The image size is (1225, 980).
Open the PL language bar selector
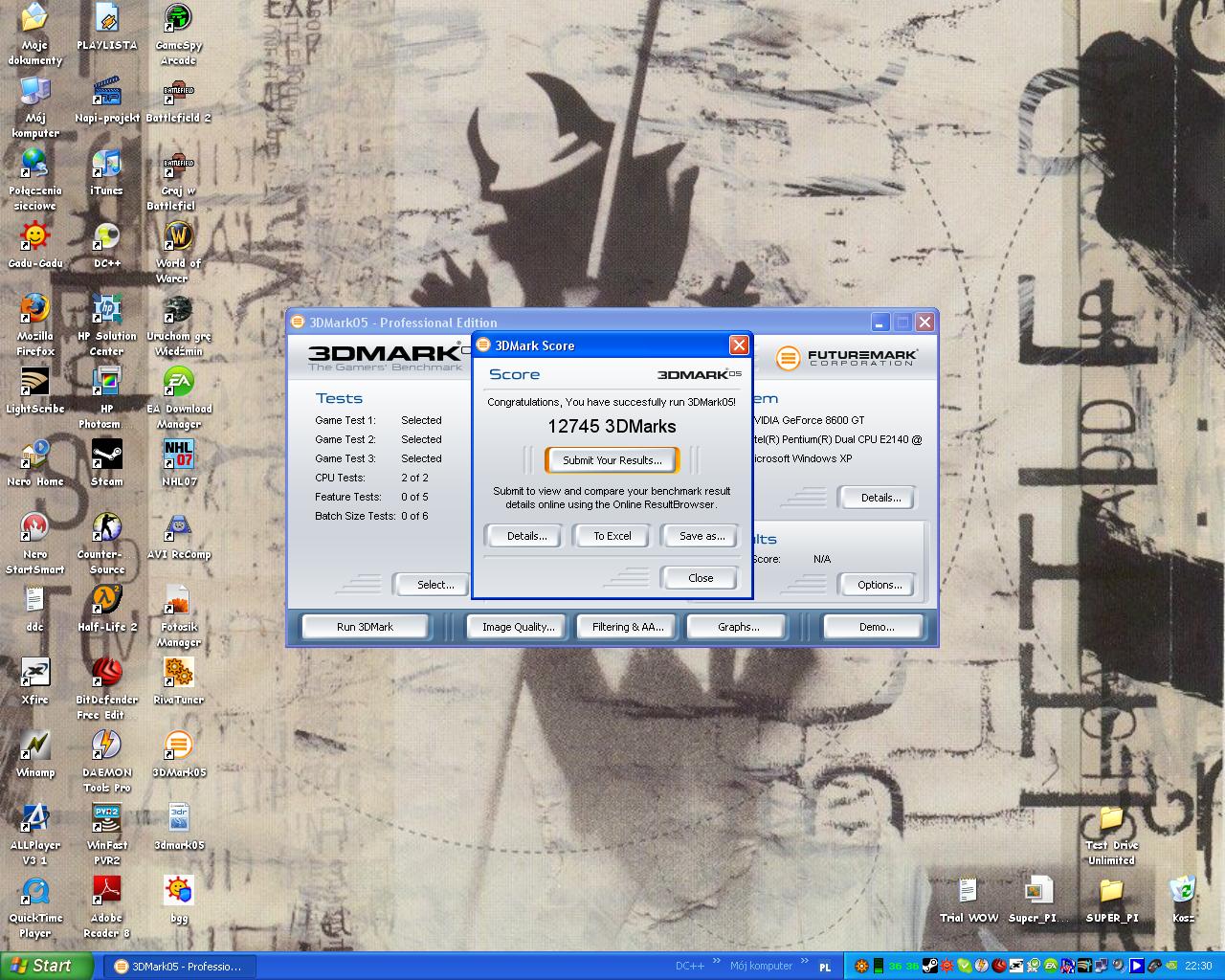825,967
